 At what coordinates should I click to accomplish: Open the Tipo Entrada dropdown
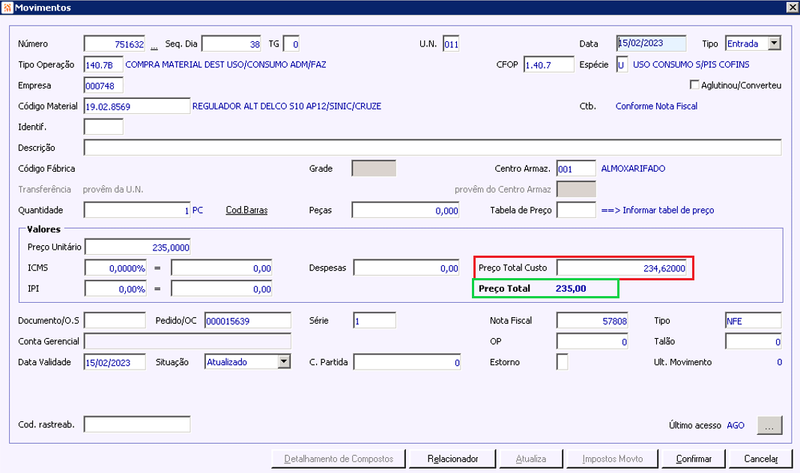click(x=774, y=43)
